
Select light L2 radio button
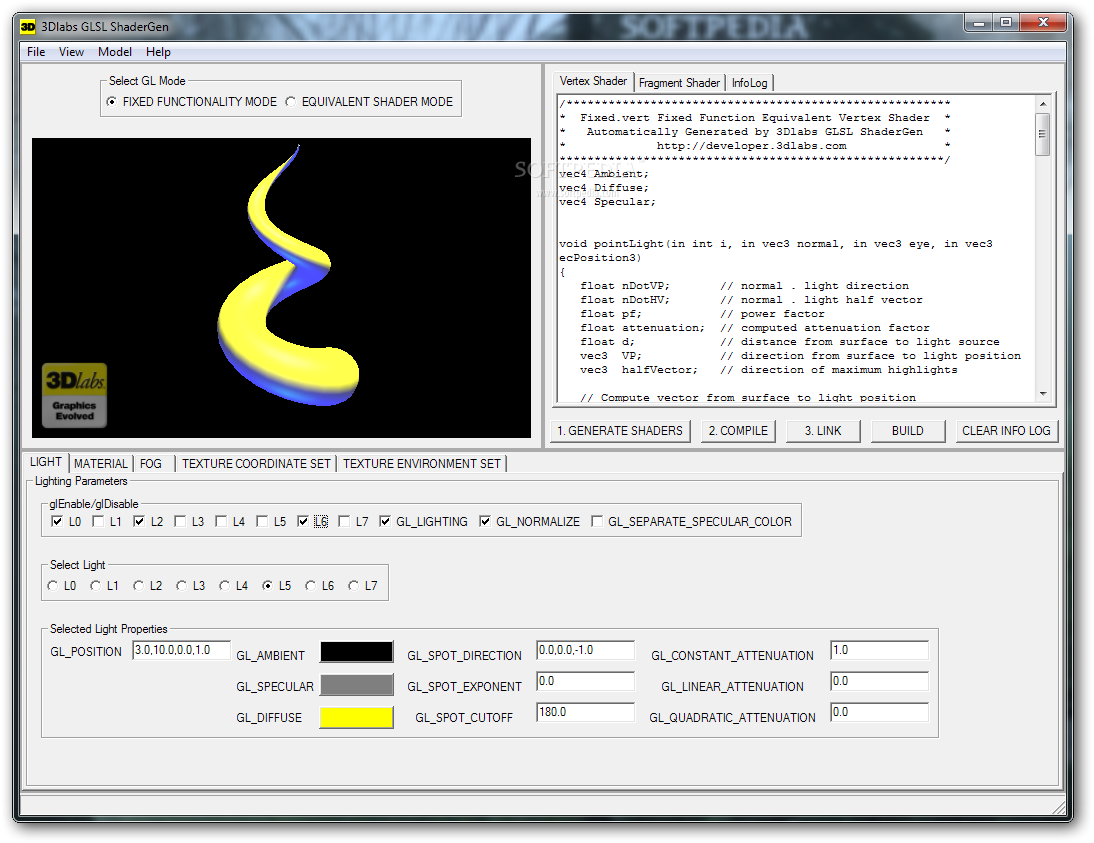tap(138, 585)
